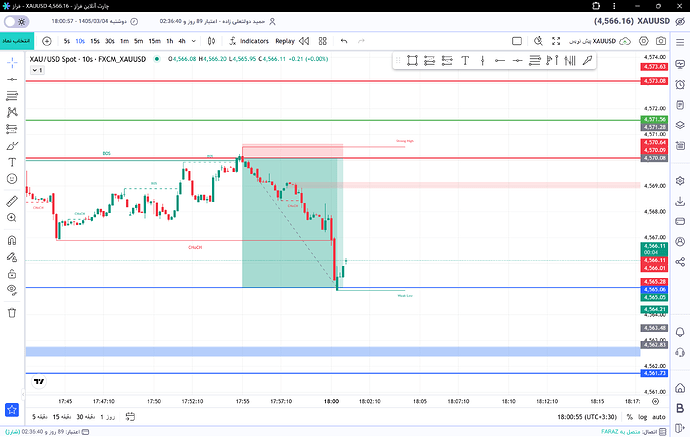Open the candle chart type selector
Image resolution: width=690 pixels, height=437 pixels.
211,41
